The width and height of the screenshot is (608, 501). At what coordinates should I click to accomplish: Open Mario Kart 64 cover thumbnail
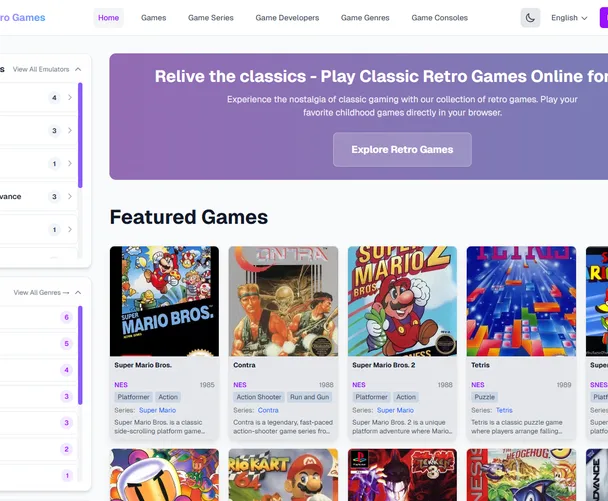(283, 475)
